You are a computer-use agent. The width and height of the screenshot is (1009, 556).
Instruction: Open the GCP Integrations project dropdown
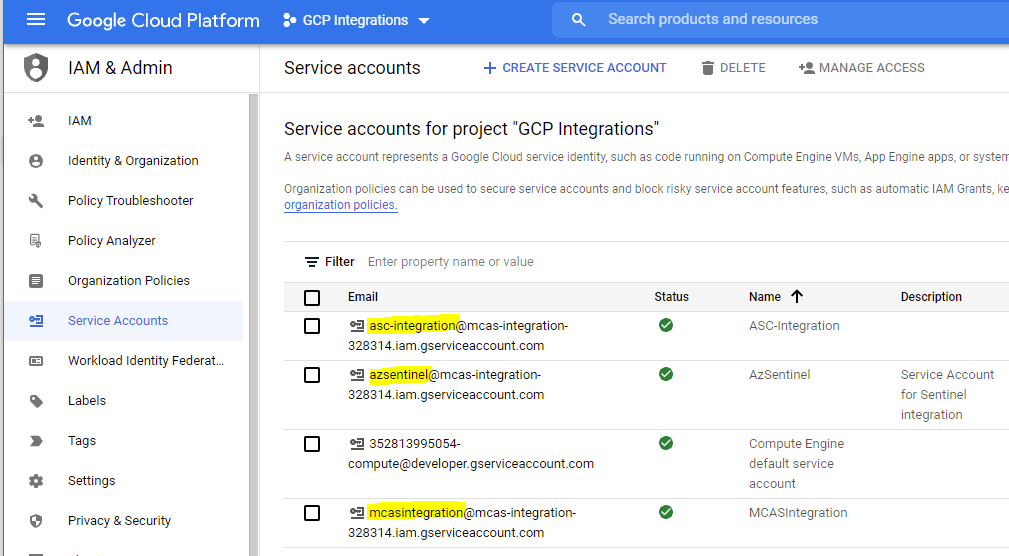pyautogui.click(x=356, y=20)
